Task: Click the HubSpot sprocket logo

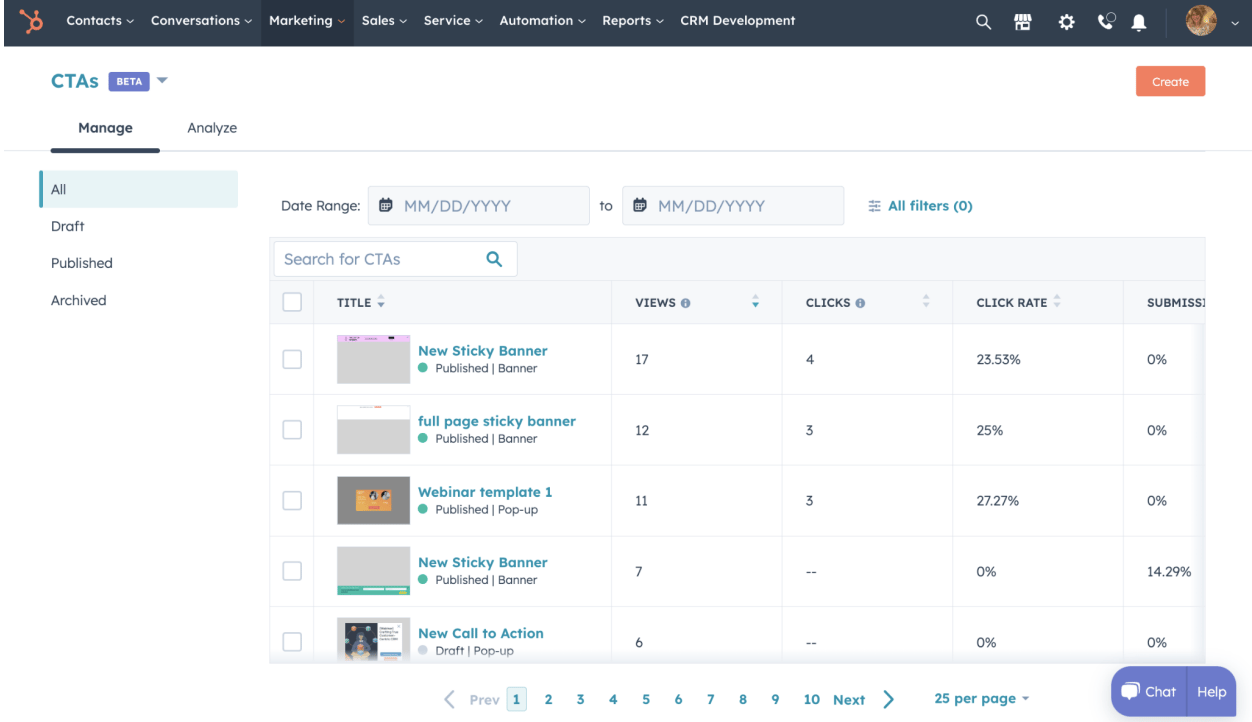Action: pyautogui.click(x=29, y=21)
